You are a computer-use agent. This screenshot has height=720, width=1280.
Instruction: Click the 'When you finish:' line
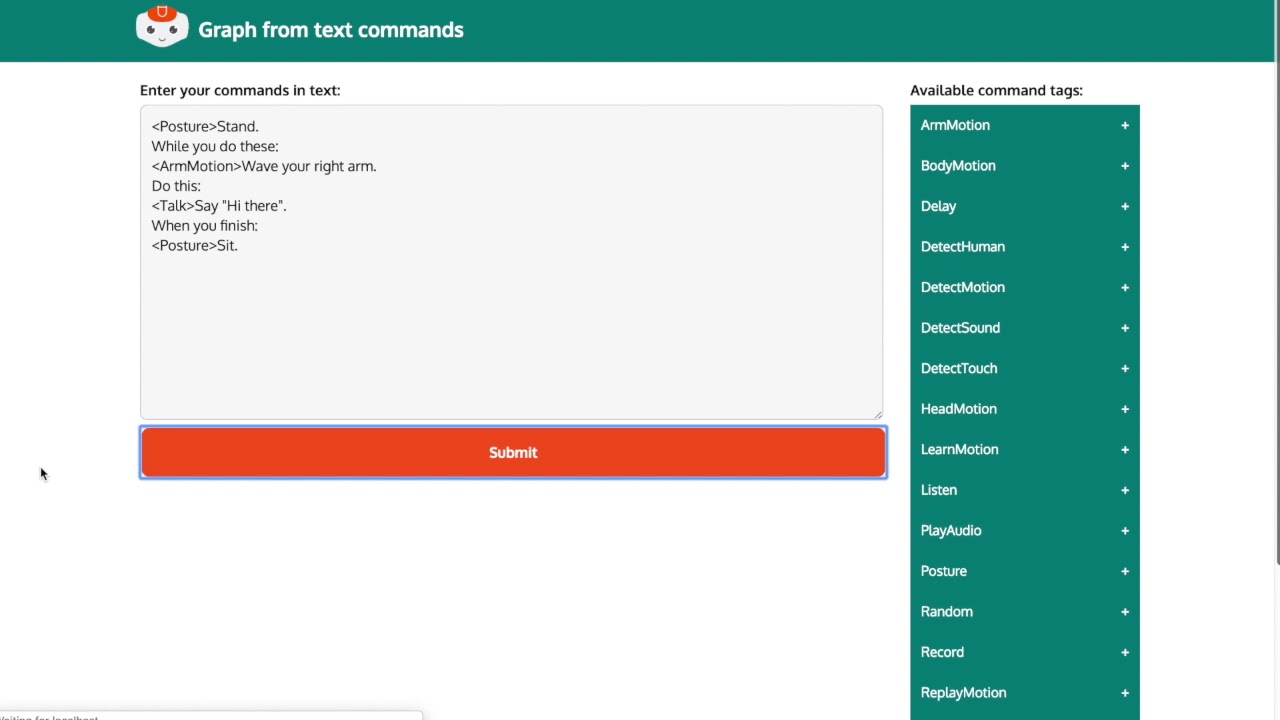pos(205,225)
